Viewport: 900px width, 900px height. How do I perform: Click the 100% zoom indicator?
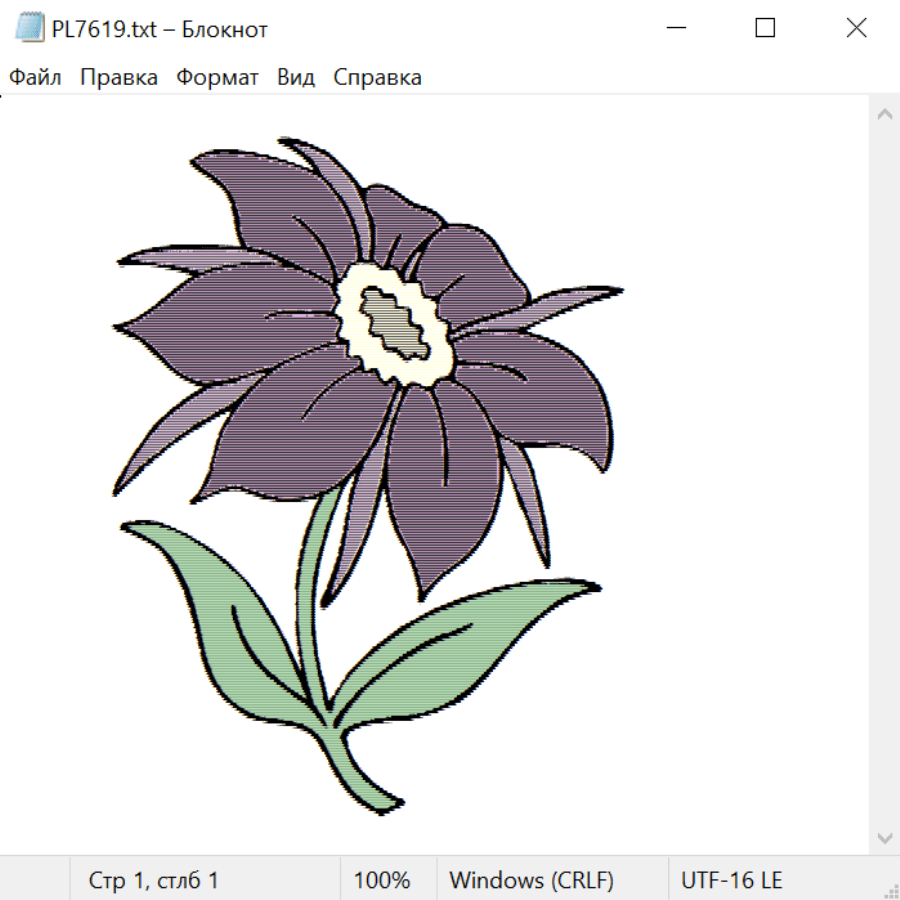pyautogui.click(x=382, y=881)
